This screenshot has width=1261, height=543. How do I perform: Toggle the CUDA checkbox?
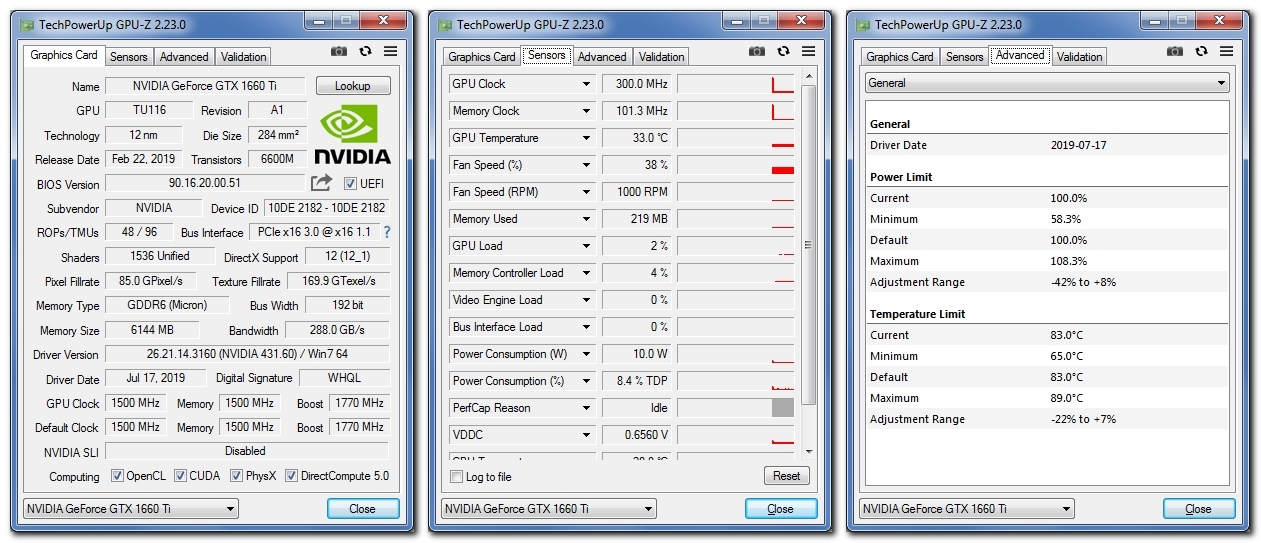pos(181,476)
